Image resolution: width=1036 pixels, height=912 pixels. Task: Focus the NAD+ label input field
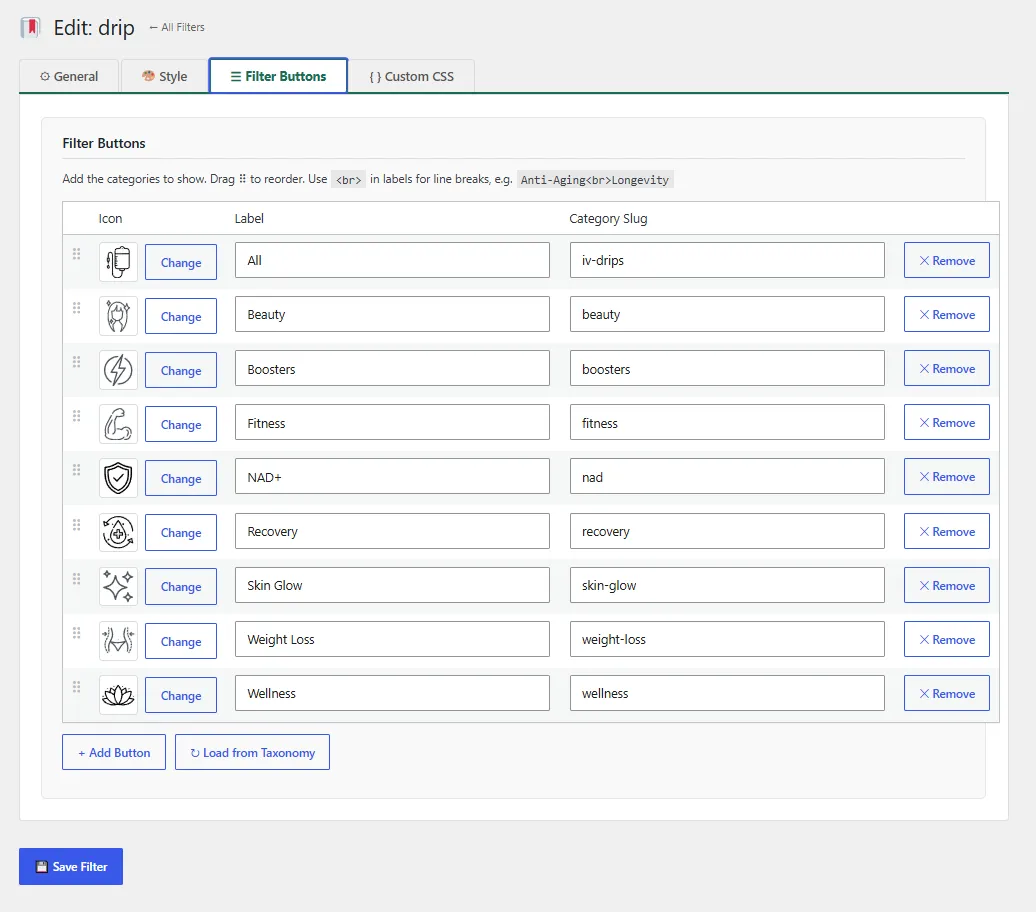point(392,476)
